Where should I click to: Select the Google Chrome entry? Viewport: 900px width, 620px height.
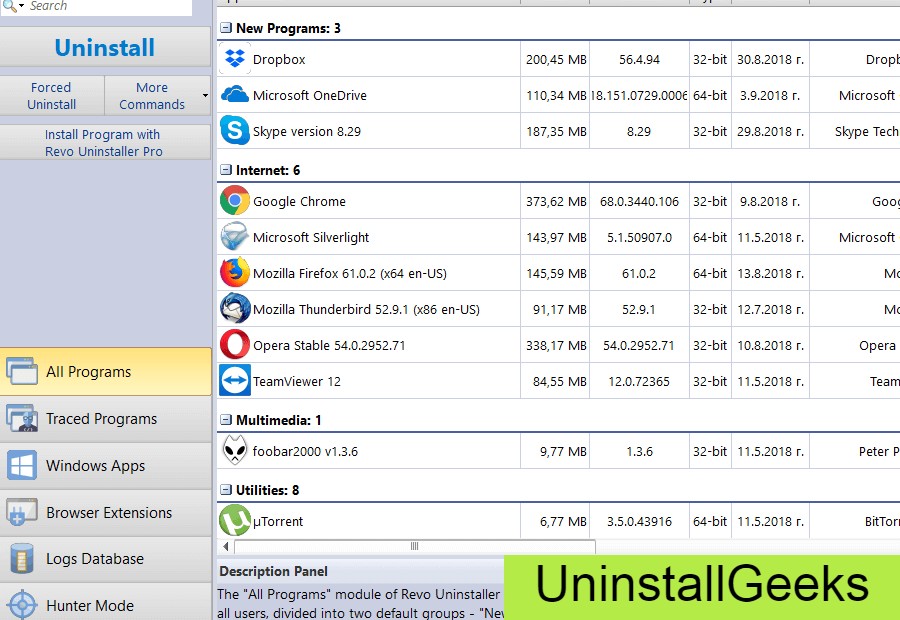click(299, 202)
